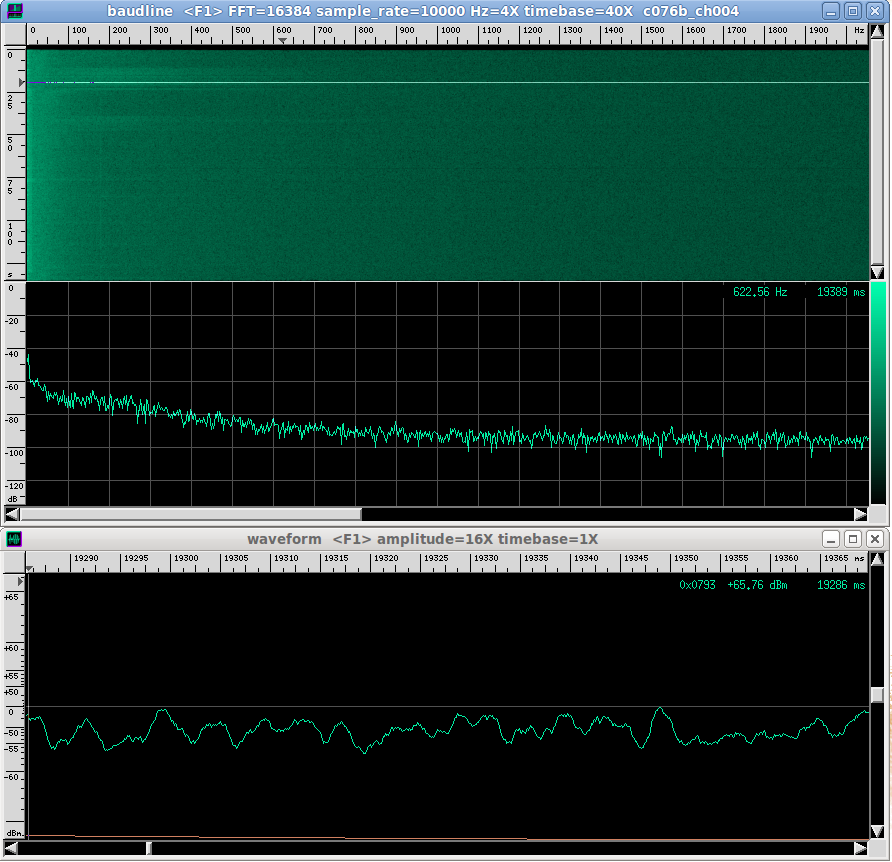Maximize the waveform window
The height and width of the screenshot is (862, 892).
[x=853, y=539]
